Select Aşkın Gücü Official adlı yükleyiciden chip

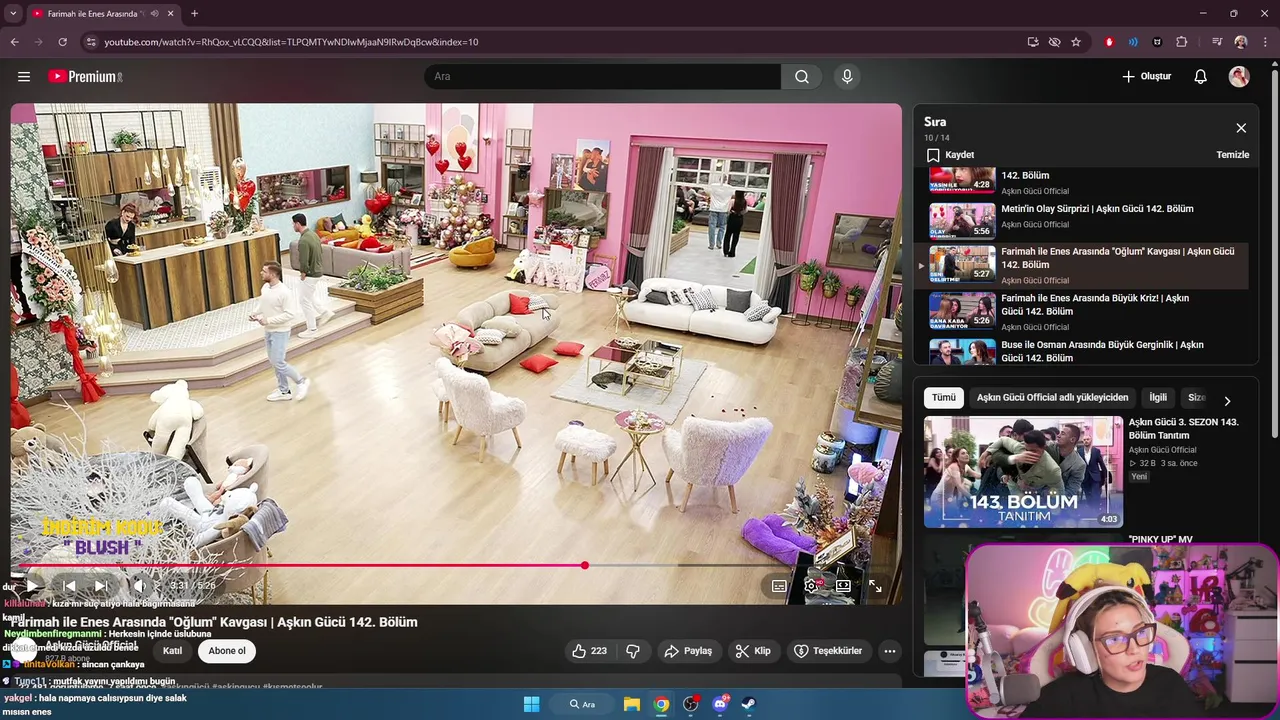(1052, 398)
